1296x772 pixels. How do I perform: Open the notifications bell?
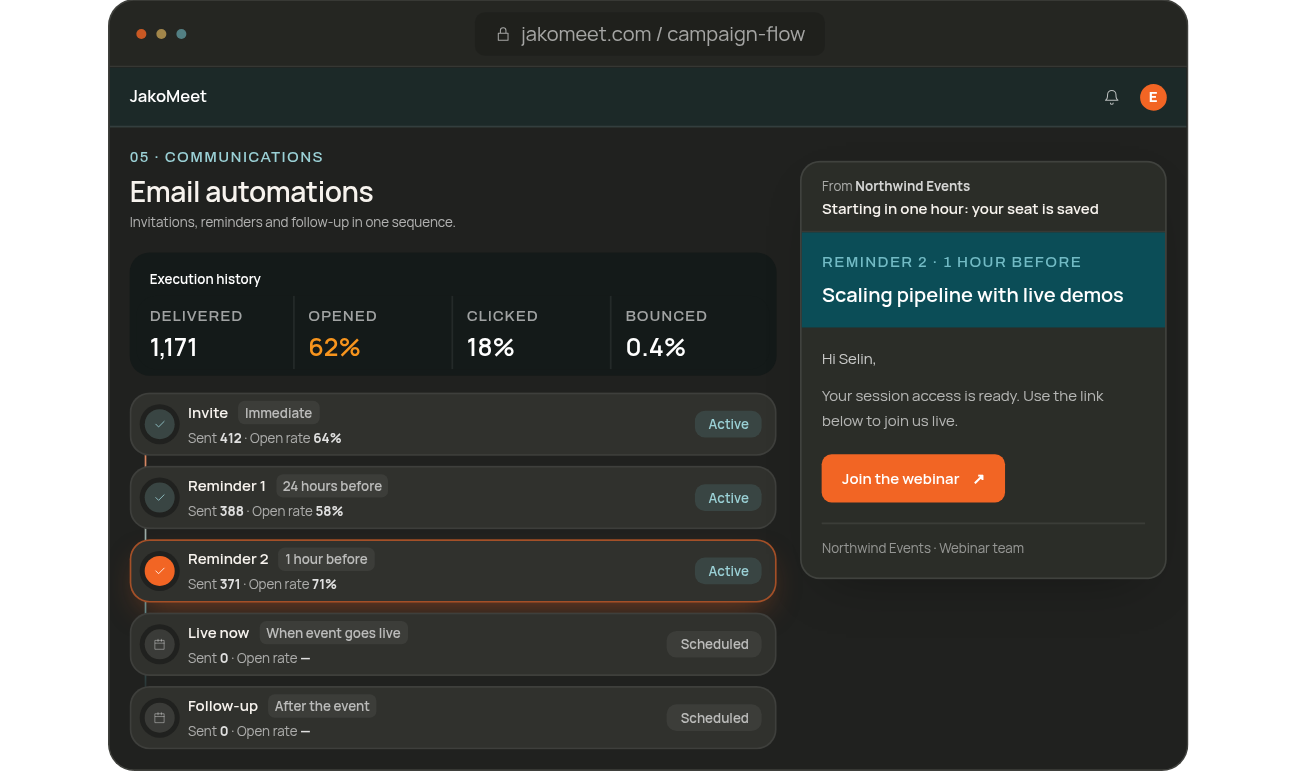click(1111, 97)
